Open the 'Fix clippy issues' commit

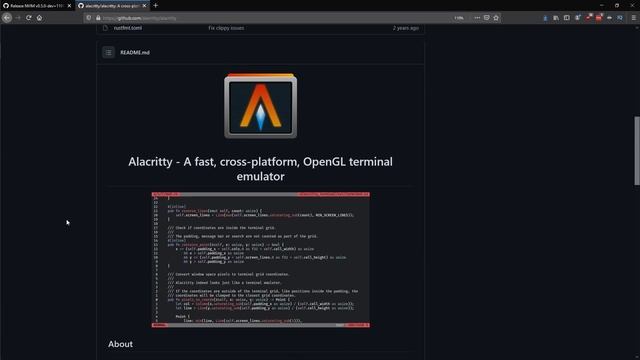(x=226, y=28)
